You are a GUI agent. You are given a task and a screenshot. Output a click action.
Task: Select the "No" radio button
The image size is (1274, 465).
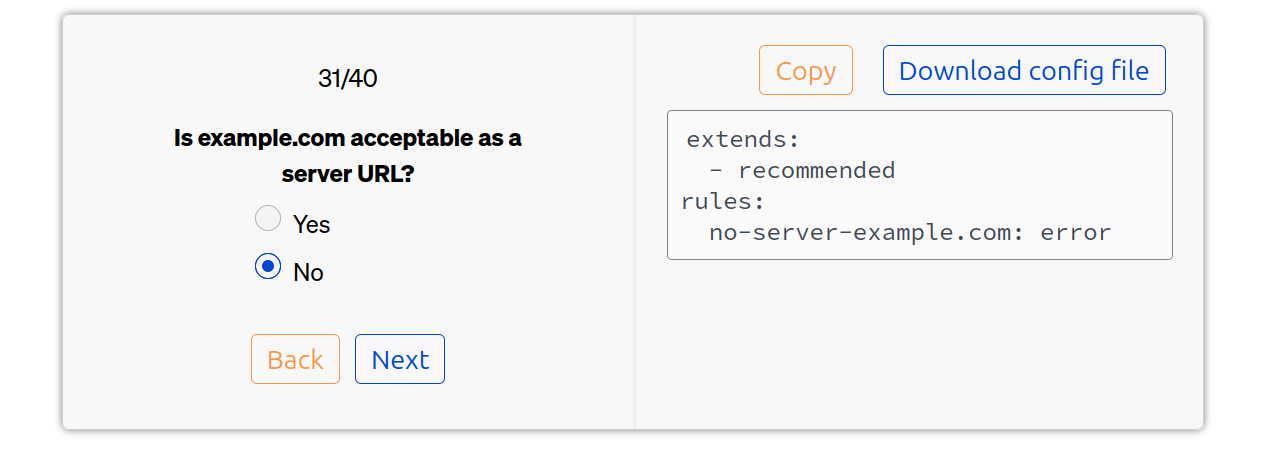click(x=268, y=267)
